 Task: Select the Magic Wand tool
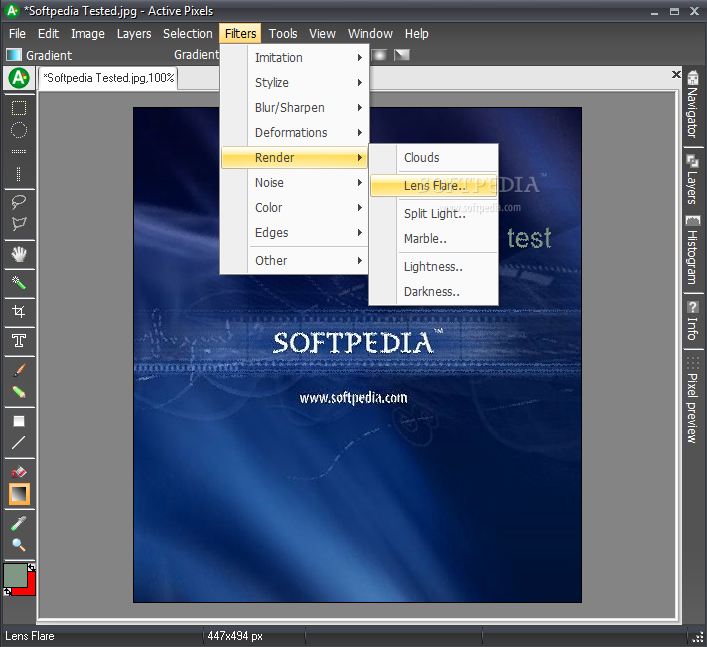18,283
